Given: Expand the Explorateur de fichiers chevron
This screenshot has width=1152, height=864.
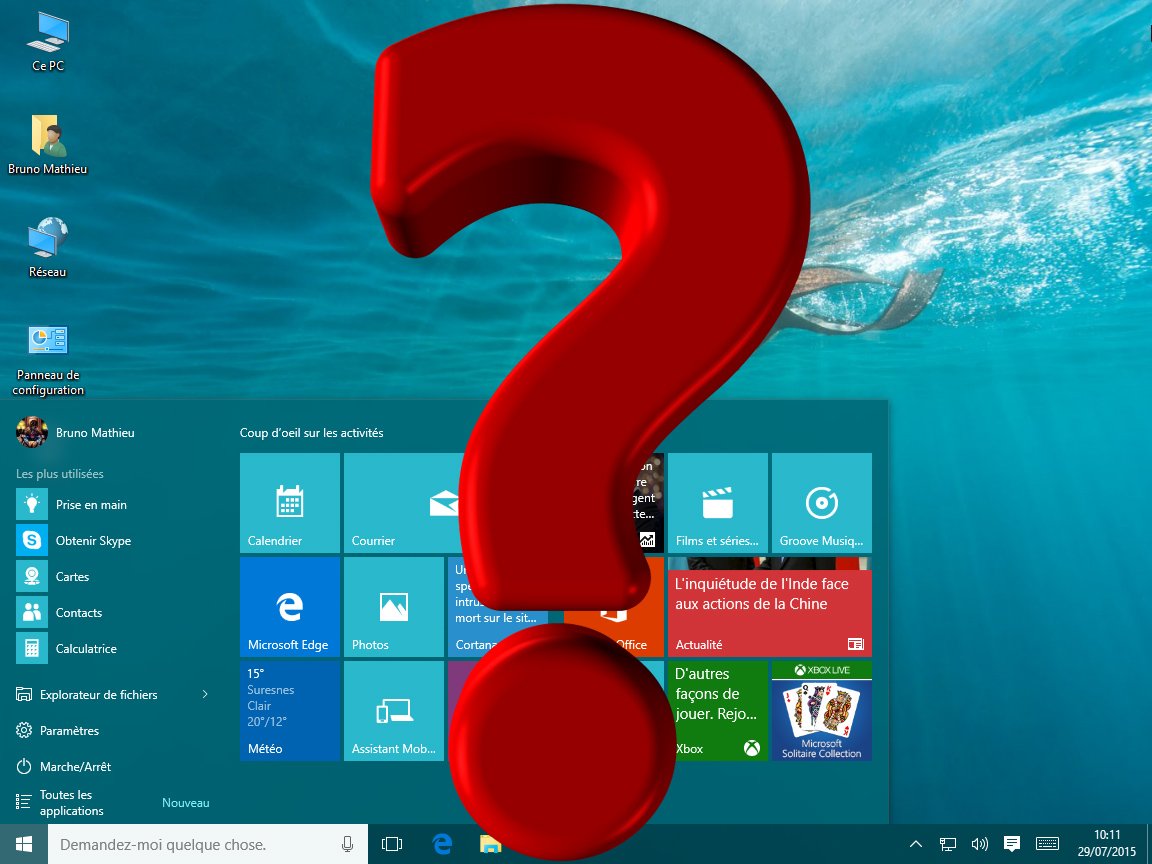Looking at the screenshot, I should (205, 694).
